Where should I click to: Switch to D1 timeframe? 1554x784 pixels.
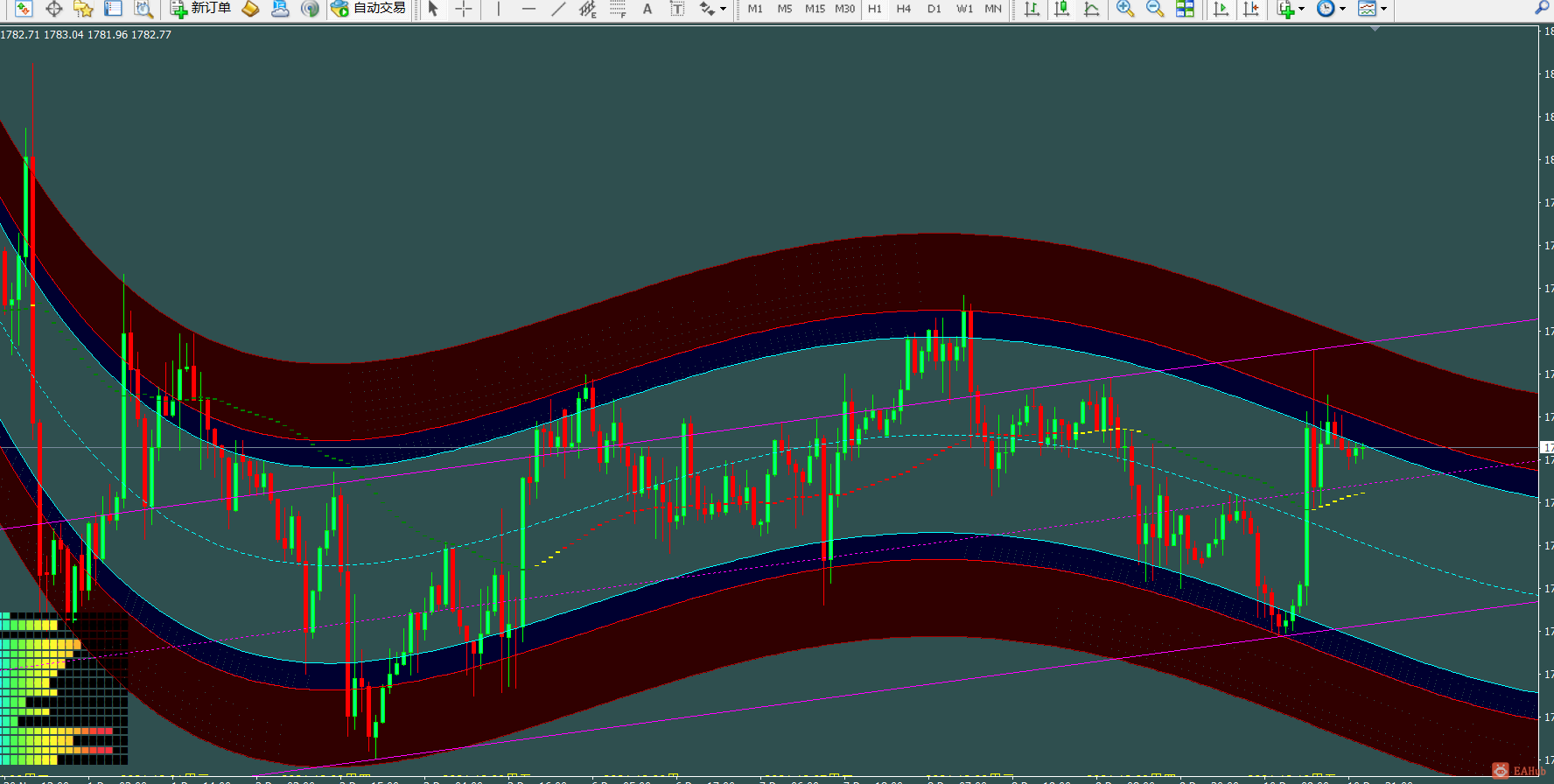tap(934, 9)
